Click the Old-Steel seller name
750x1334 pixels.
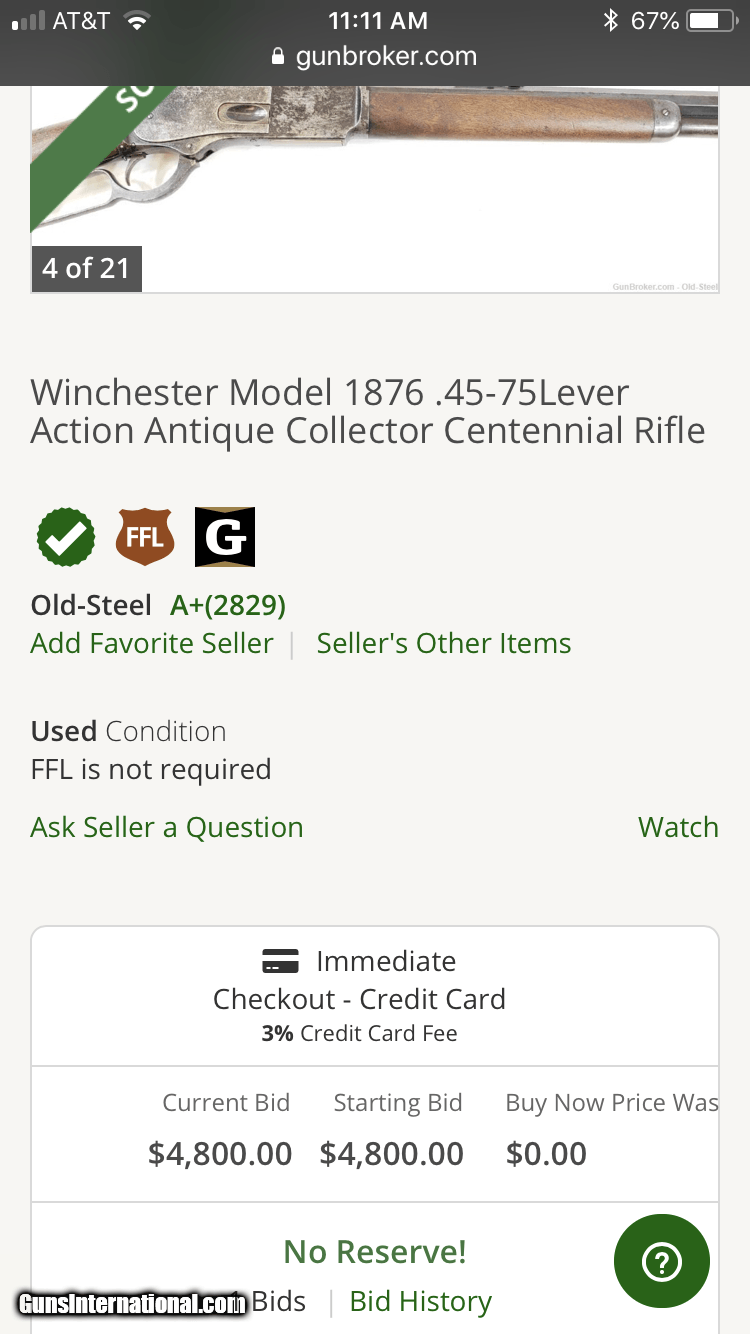point(91,605)
